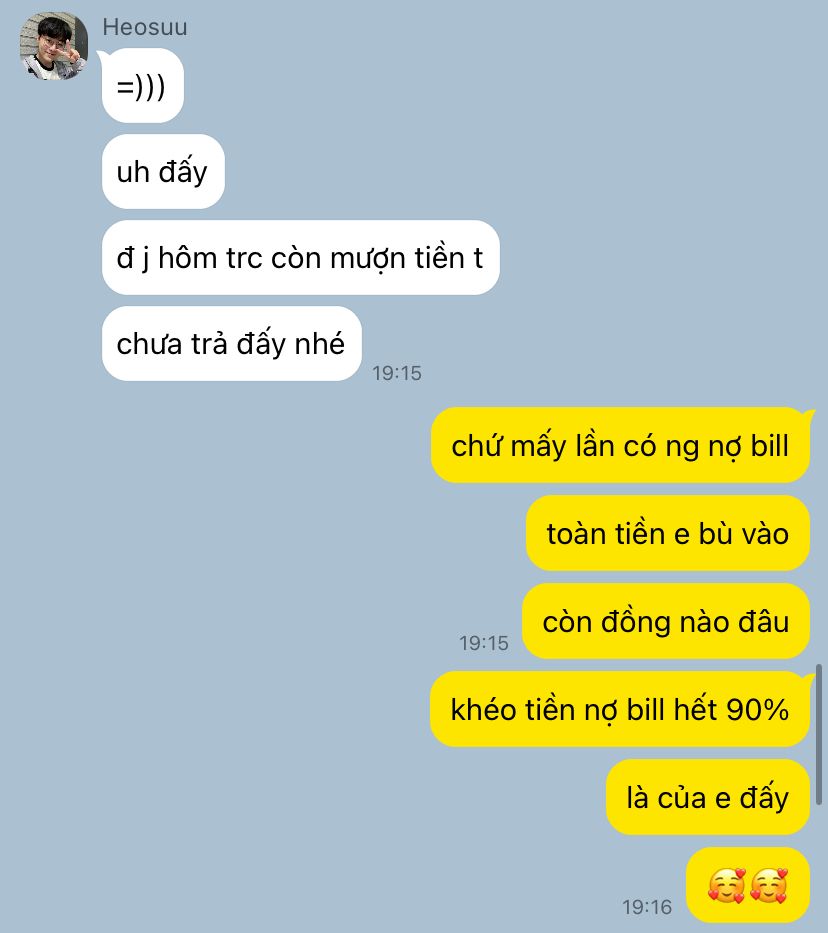Select "khéo tiền nợ bill hết 90%" bubble

tap(620, 709)
